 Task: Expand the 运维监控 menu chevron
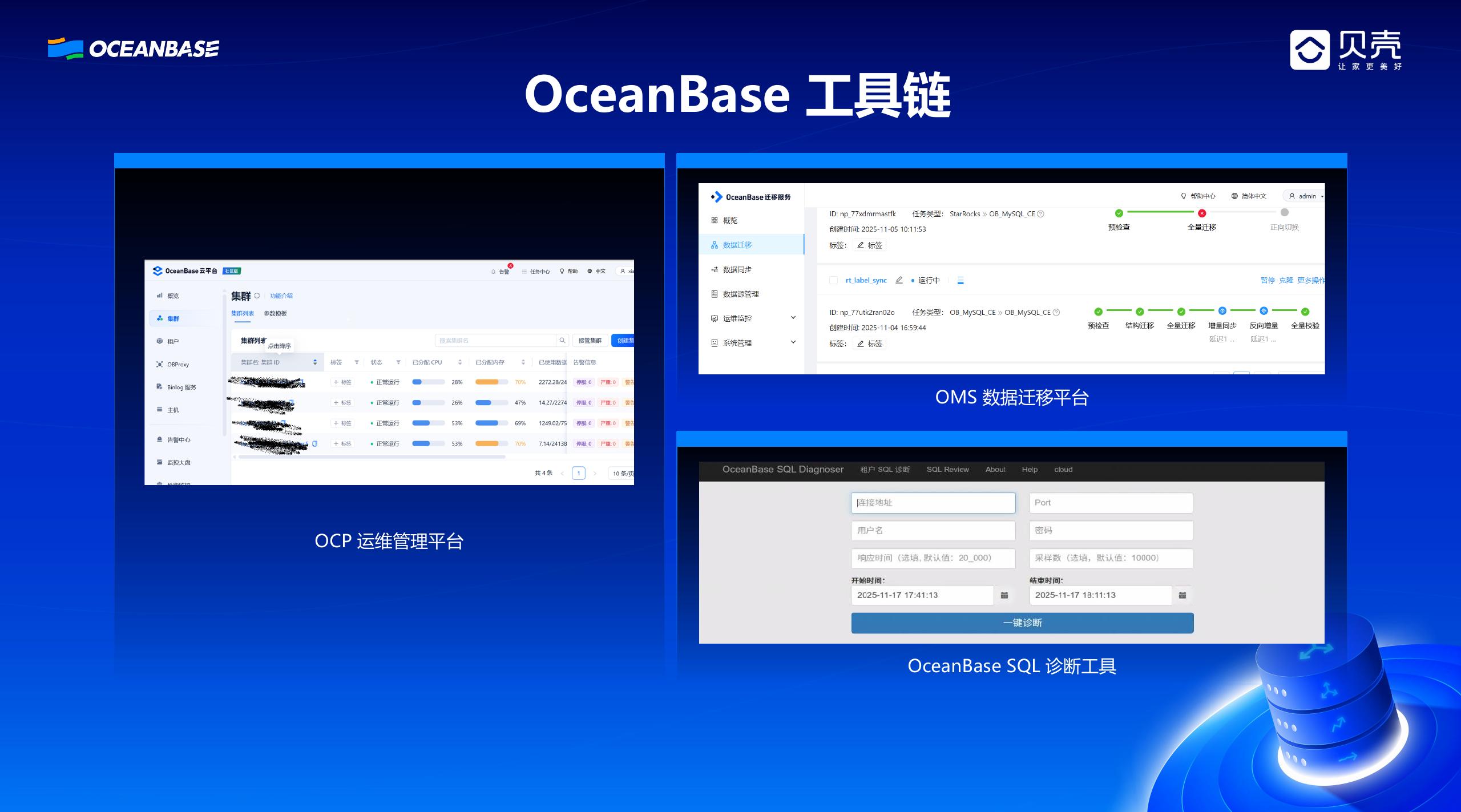click(x=793, y=318)
